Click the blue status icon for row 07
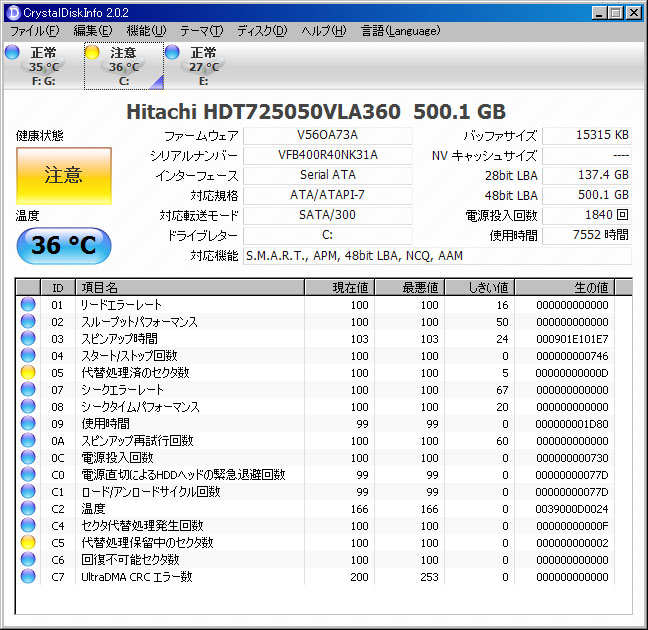This screenshot has width=648, height=630. click(28, 389)
